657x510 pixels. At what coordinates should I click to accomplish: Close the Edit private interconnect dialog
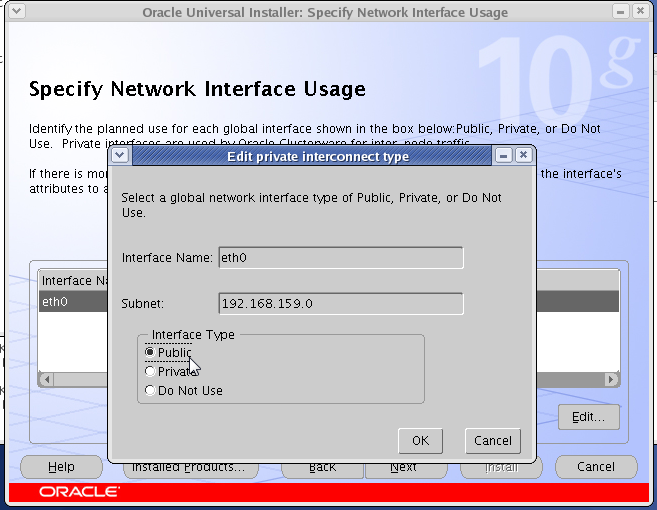tap(523, 155)
